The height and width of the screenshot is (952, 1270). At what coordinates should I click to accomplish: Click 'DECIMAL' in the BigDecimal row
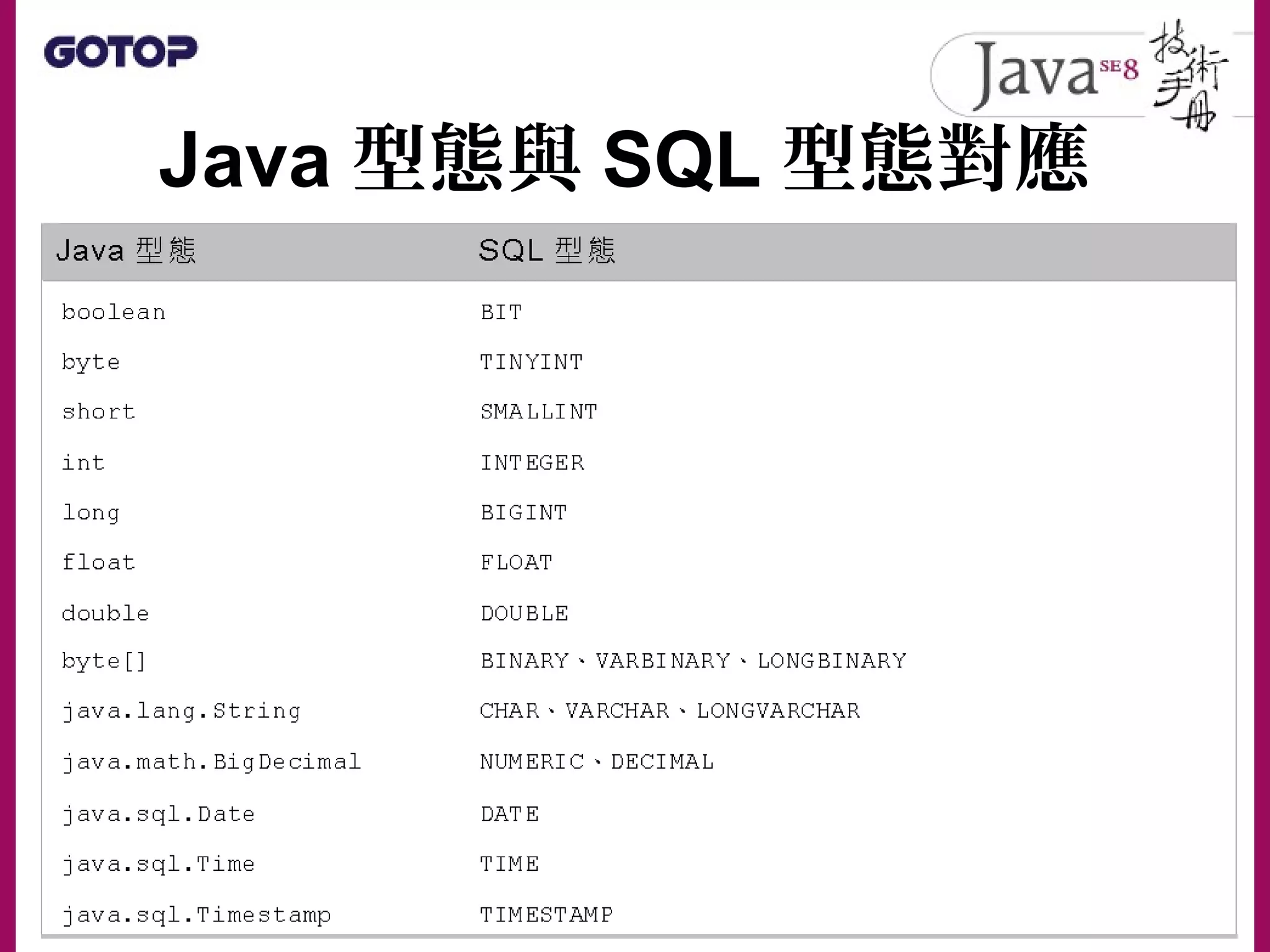662,761
